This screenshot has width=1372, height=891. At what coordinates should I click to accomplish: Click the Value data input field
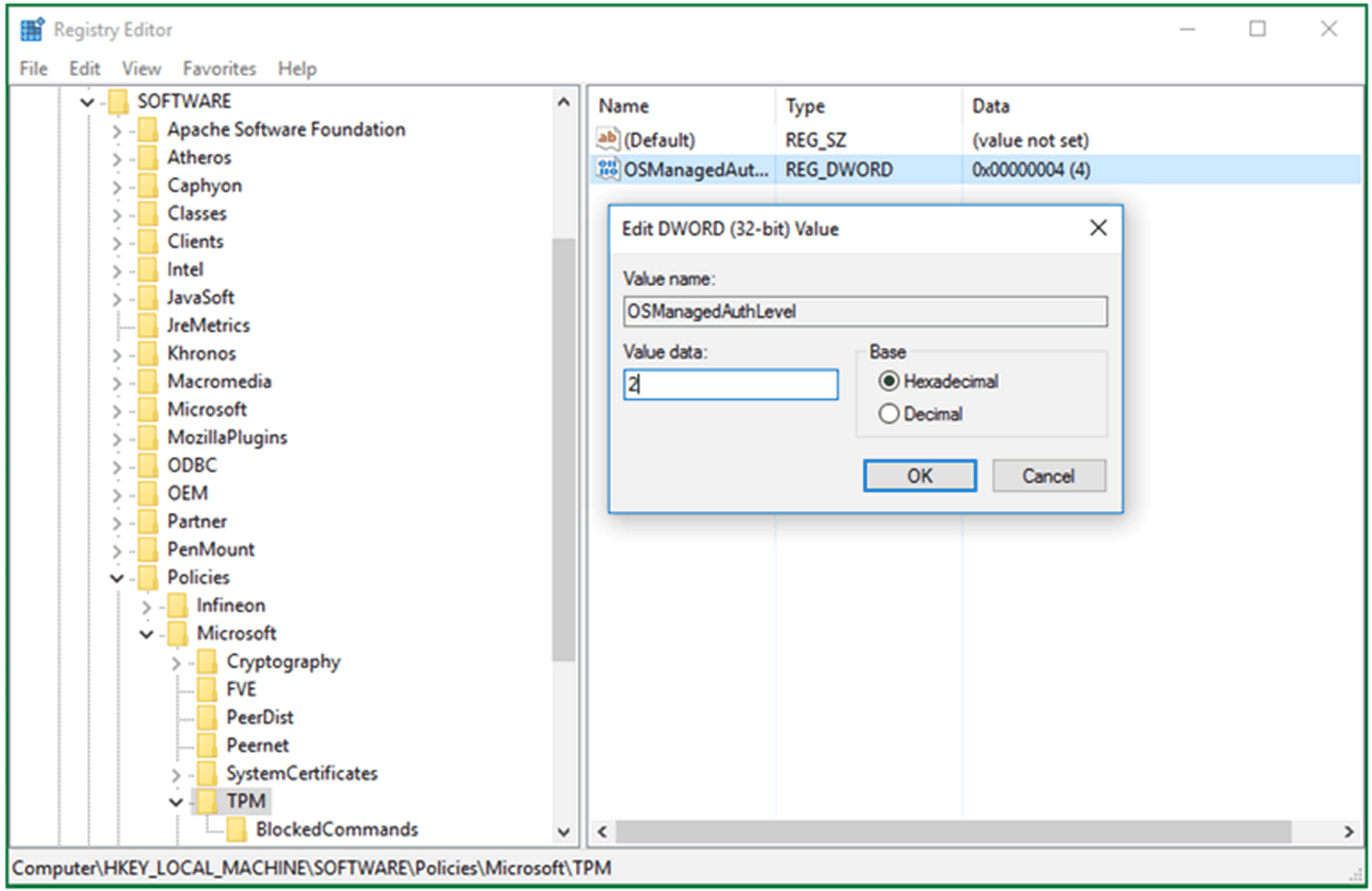pos(730,384)
